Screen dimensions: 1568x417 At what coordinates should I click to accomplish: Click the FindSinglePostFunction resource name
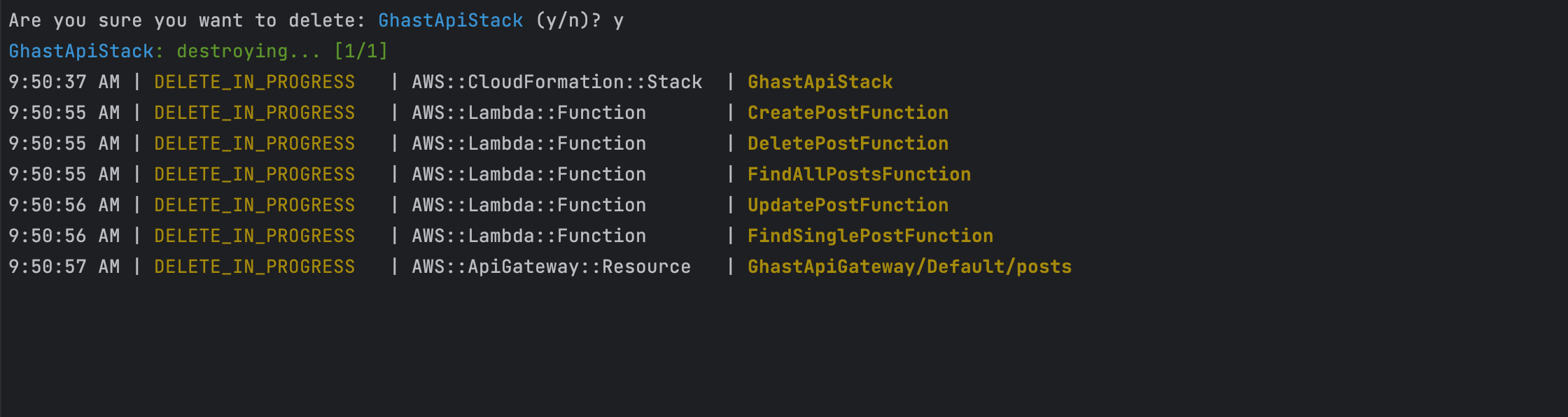tap(870, 236)
